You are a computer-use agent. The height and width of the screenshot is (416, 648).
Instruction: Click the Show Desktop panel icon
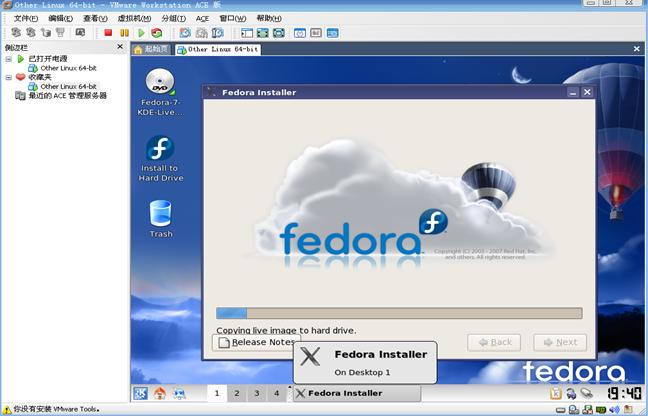pos(179,393)
